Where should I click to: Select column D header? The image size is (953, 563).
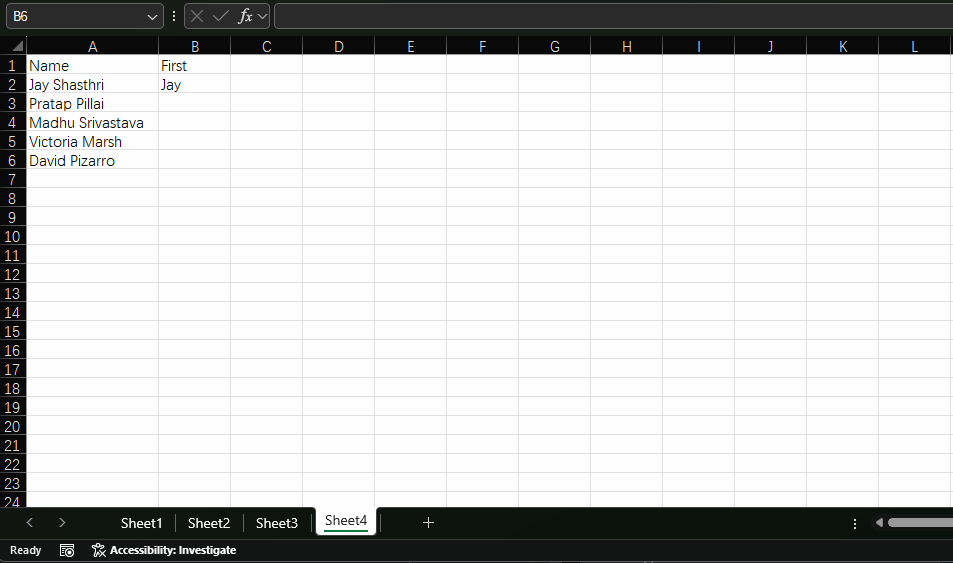click(x=339, y=47)
